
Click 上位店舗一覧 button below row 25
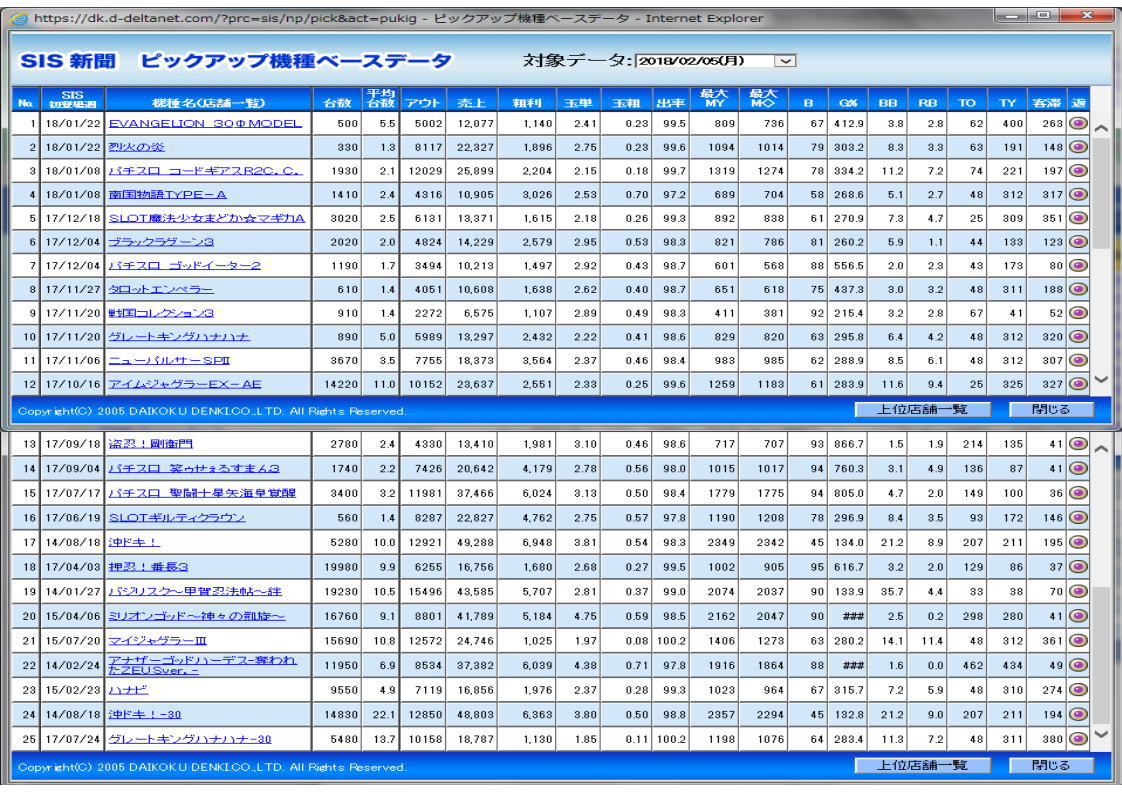[x=922, y=765]
